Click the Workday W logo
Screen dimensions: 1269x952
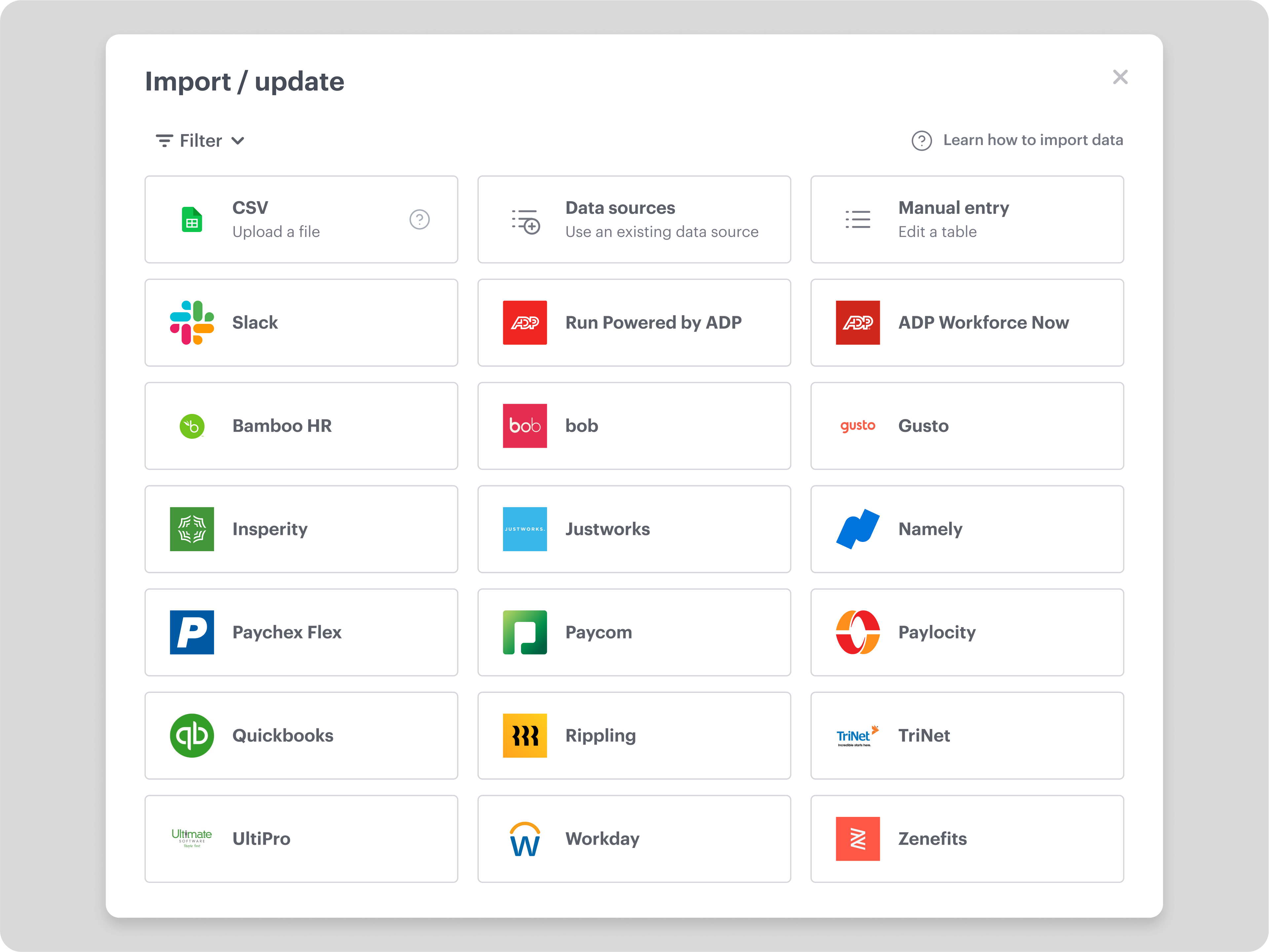(x=525, y=839)
